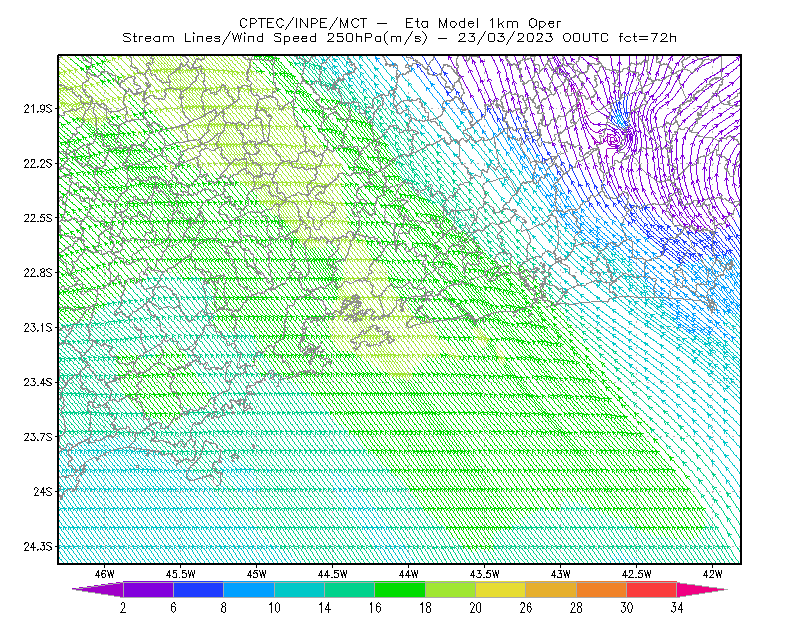Click the teal green 14-16 legend swatch
800x618 pixels.
[x=349, y=589]
